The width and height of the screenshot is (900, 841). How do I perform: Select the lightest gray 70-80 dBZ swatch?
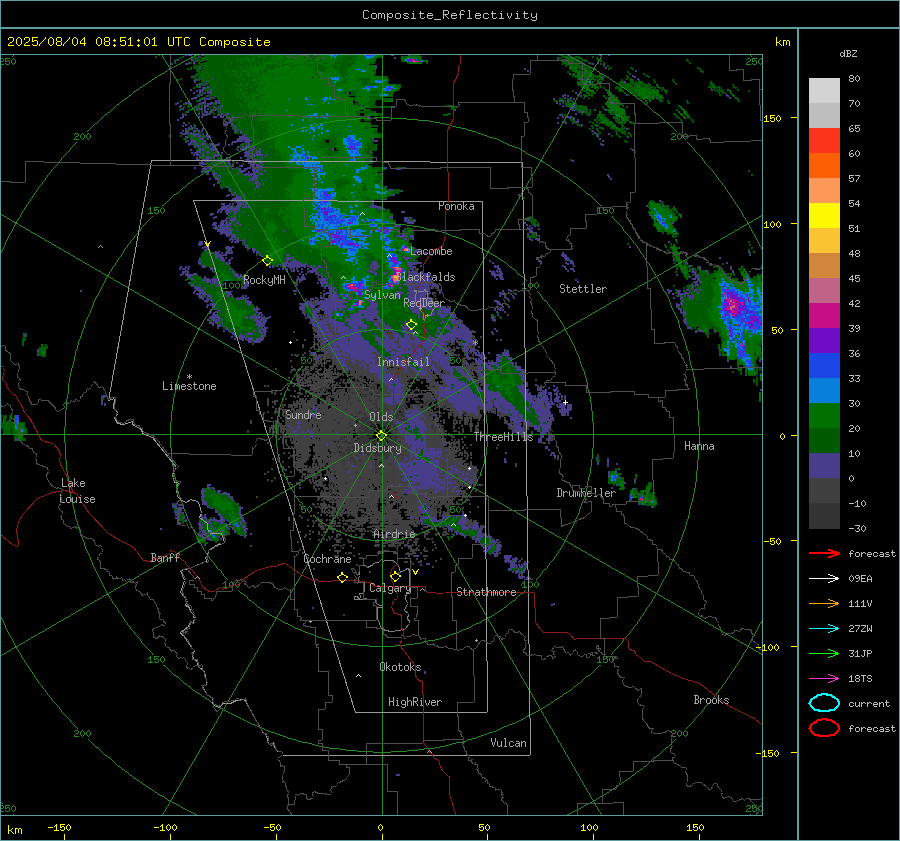pos(824,91)
